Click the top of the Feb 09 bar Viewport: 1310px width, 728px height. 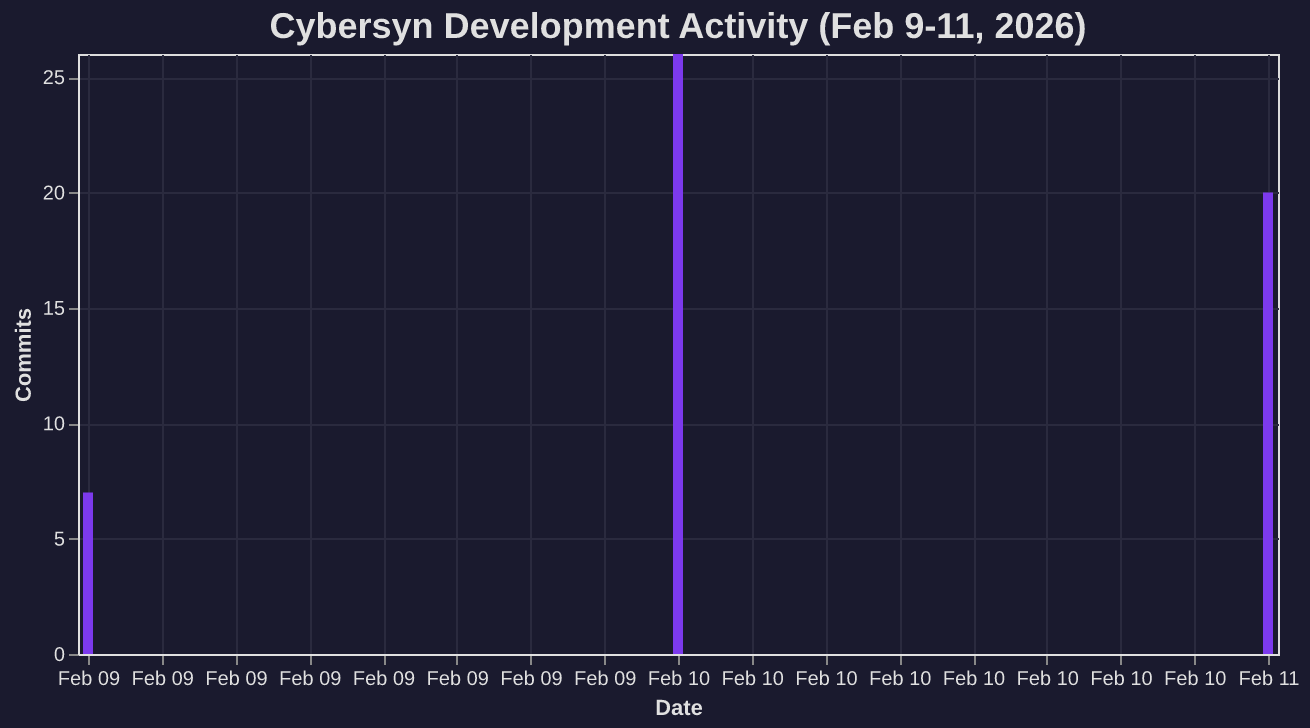pos(88,496)
